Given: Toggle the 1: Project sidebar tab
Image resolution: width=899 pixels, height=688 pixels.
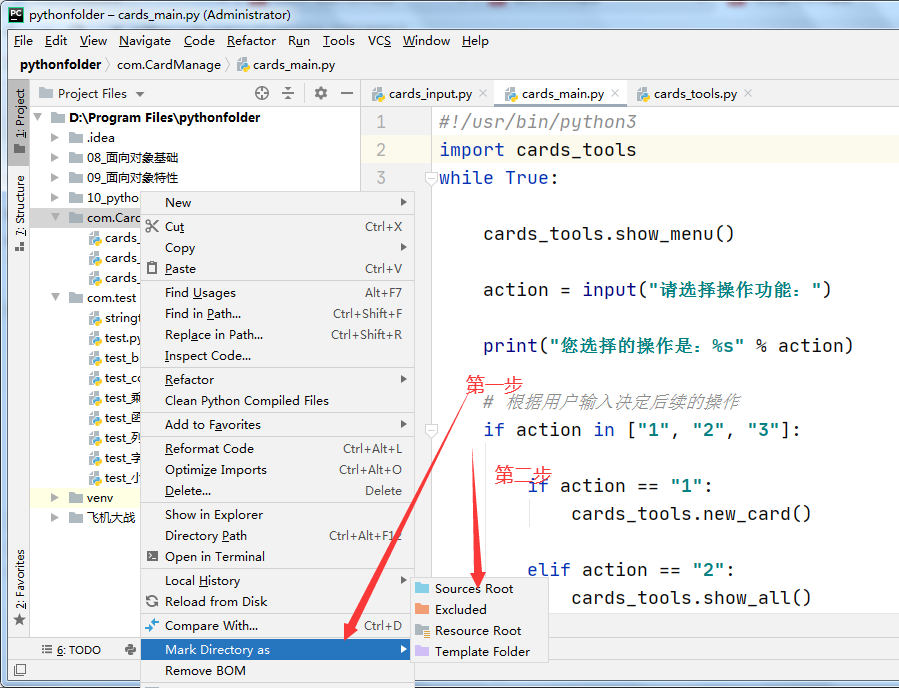Looking at the screenshot, I should [x=20, y=120].
